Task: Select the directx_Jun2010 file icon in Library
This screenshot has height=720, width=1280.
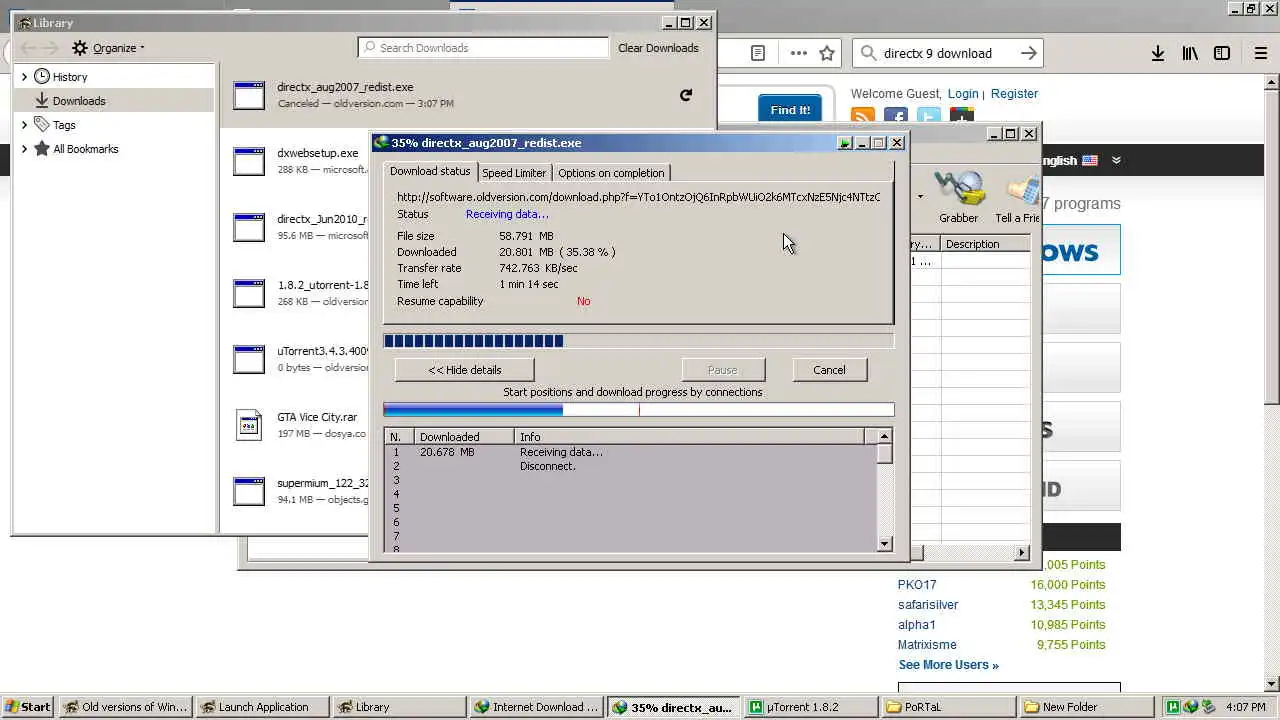Action: [x=249, y=227]
